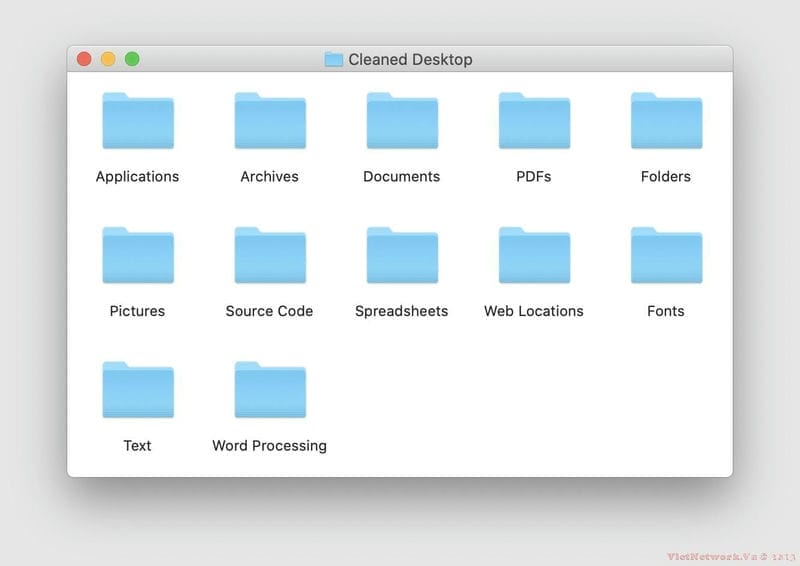Click the 'Applications' name text under folder

click(x=137, y=177)
